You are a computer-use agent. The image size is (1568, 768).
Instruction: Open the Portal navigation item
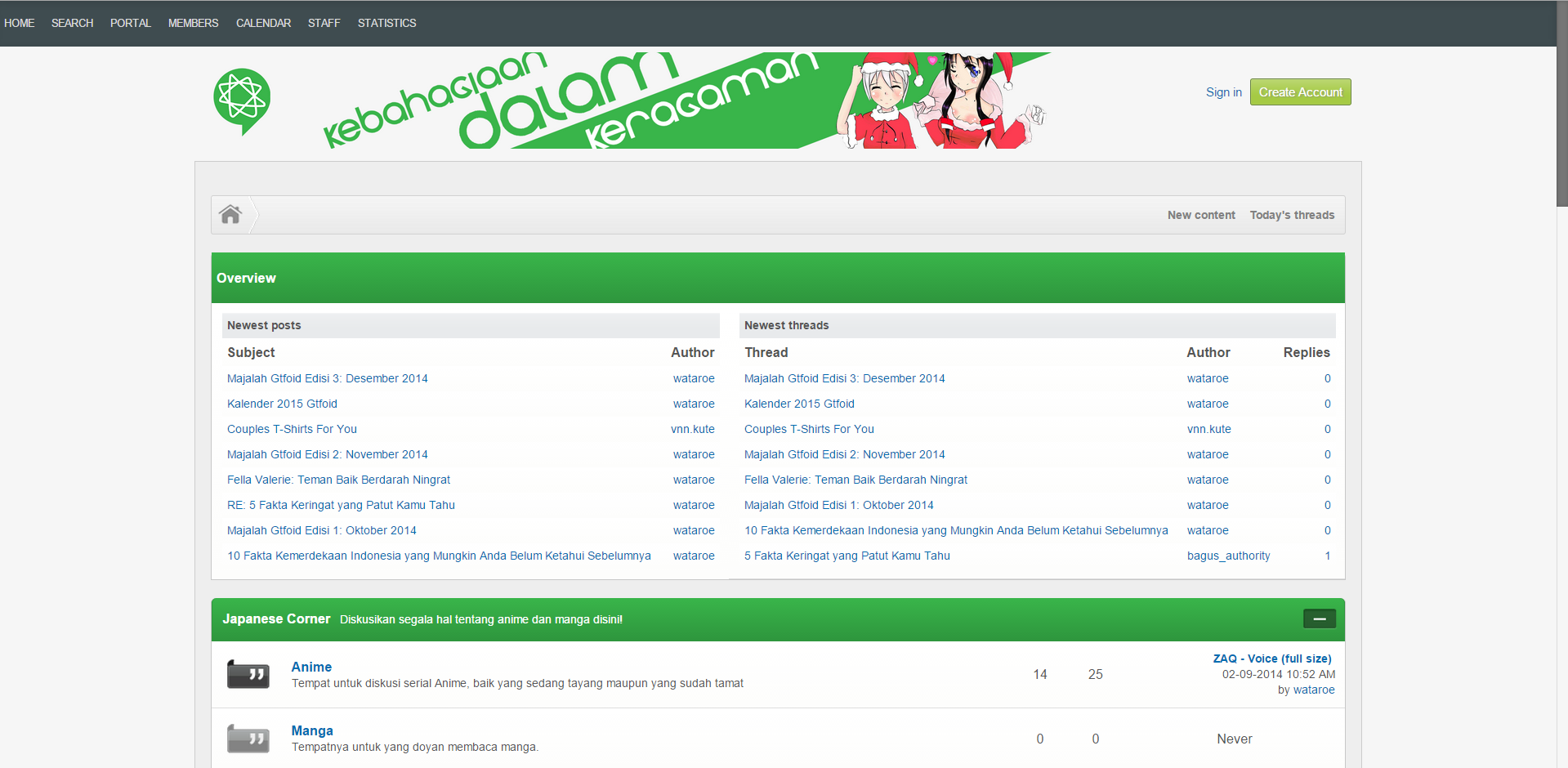131,23
